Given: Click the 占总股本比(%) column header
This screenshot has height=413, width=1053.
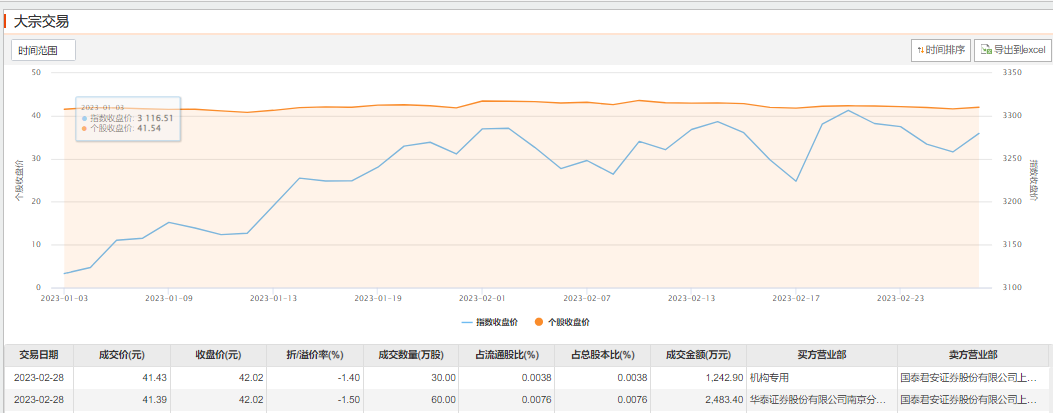Looking at the screenshot, I should [602, 355].
